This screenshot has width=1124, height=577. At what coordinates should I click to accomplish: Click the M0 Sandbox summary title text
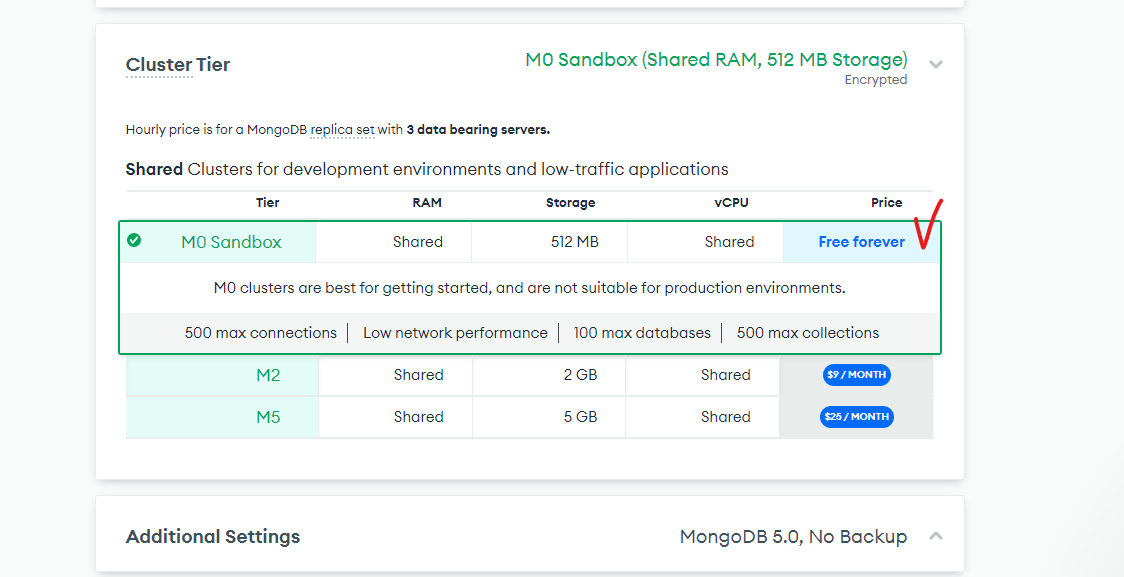[716, 59]
